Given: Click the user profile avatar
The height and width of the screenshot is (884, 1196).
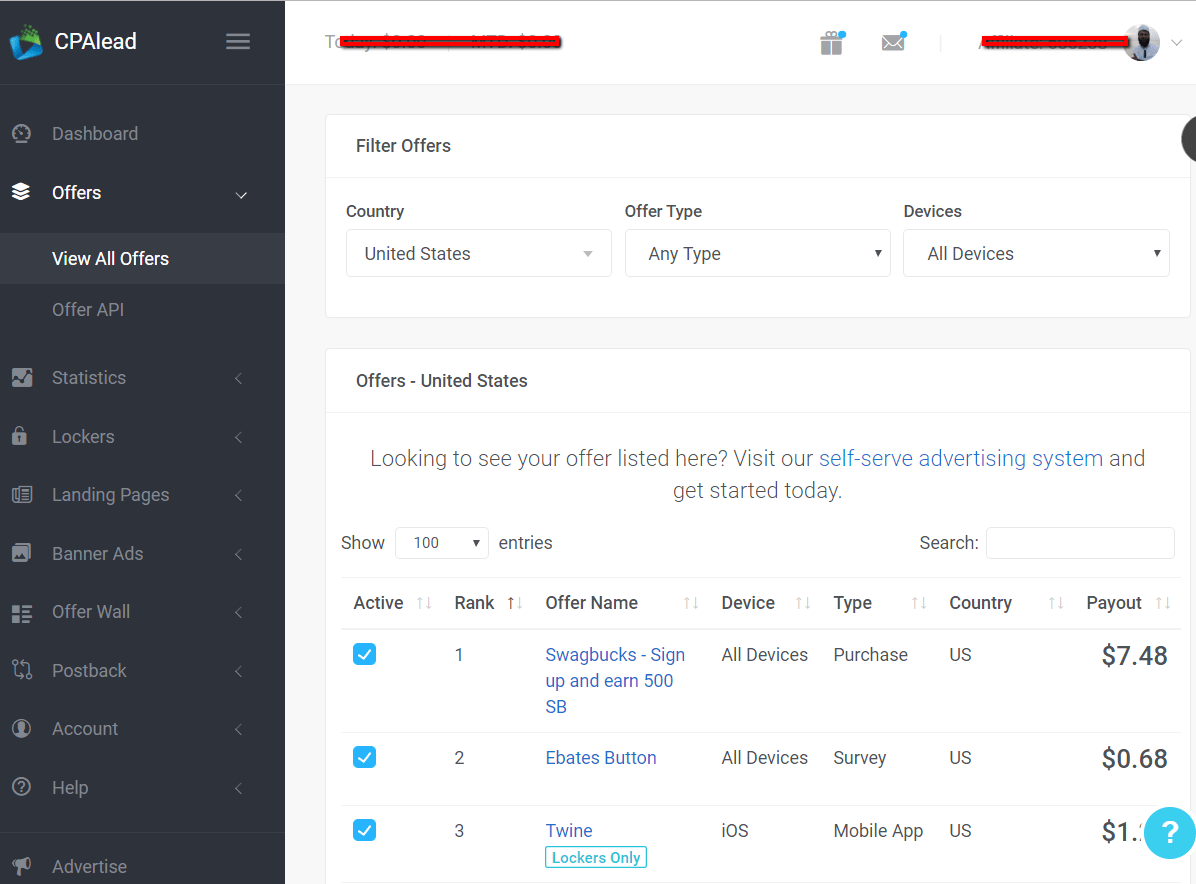Looking at the screenshot, I should 1141,43.
